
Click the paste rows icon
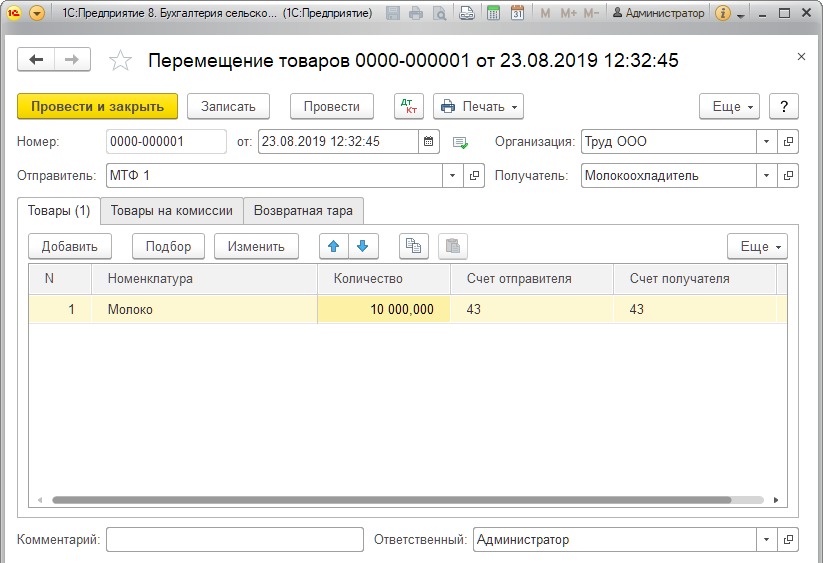pos(453,247)
